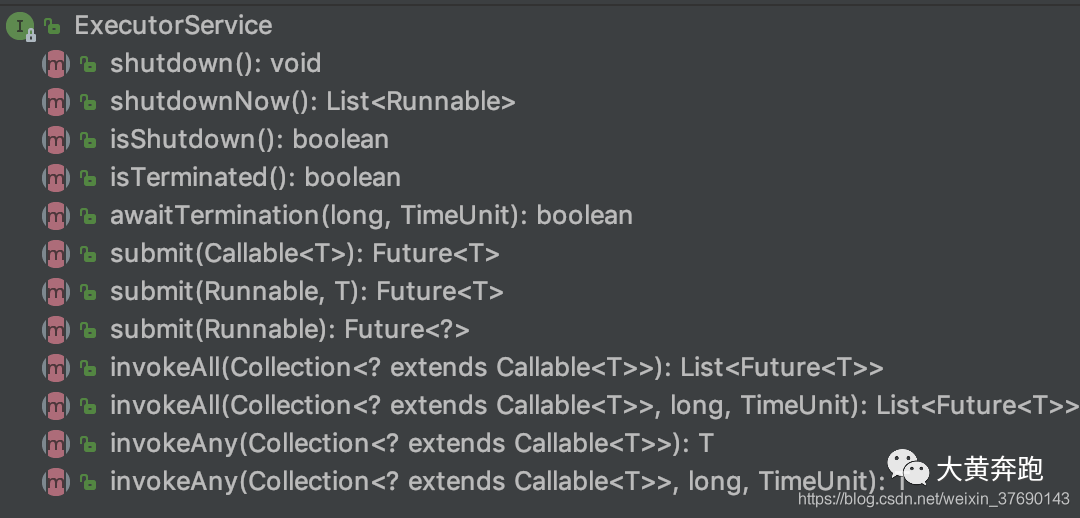Click the method icon beside shutdownNow()
Screen dimensions: 1080x518
point(56,102)
